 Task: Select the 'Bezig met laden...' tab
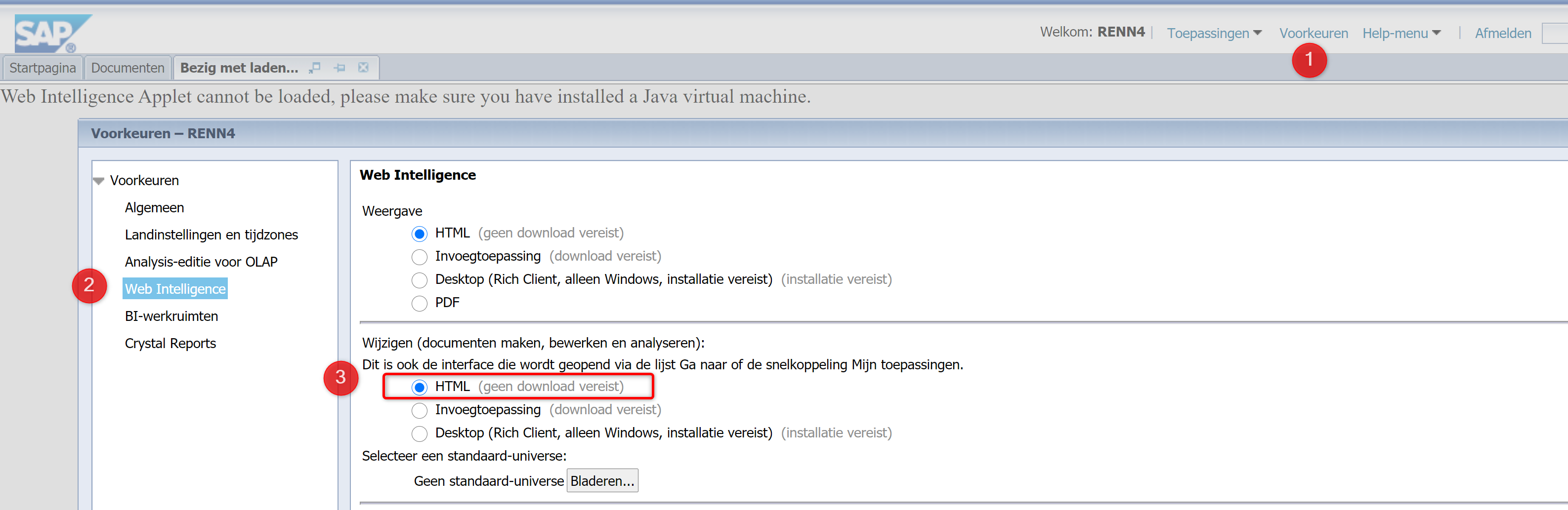239,68
